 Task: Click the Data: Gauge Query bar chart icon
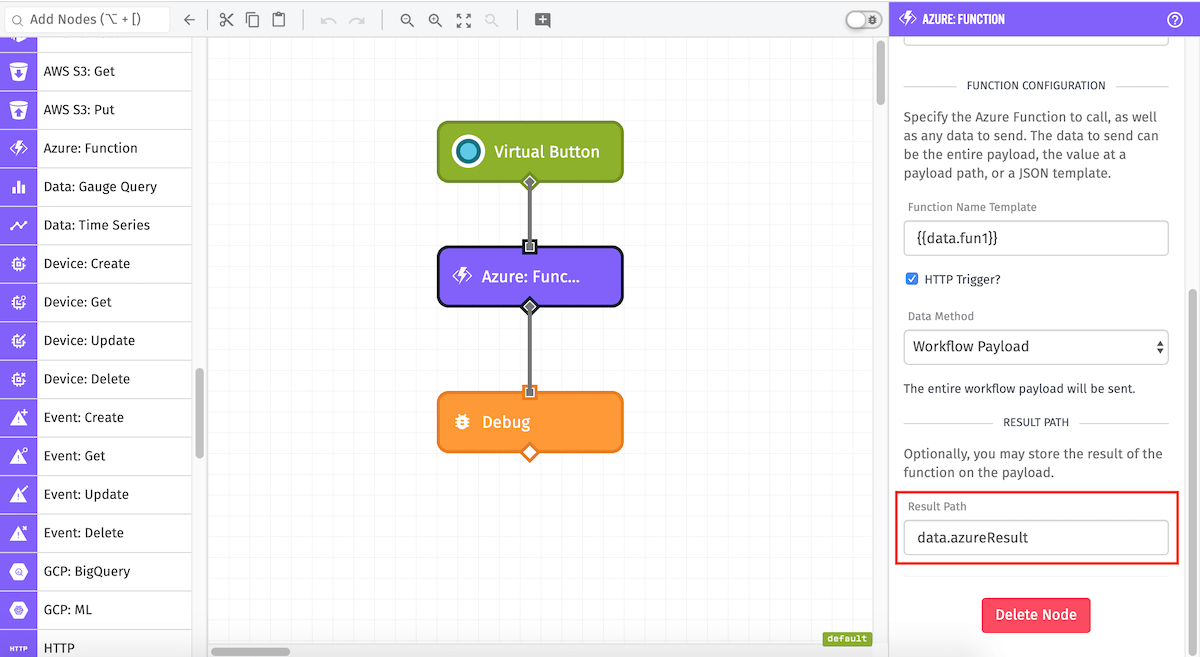(18, 187)
